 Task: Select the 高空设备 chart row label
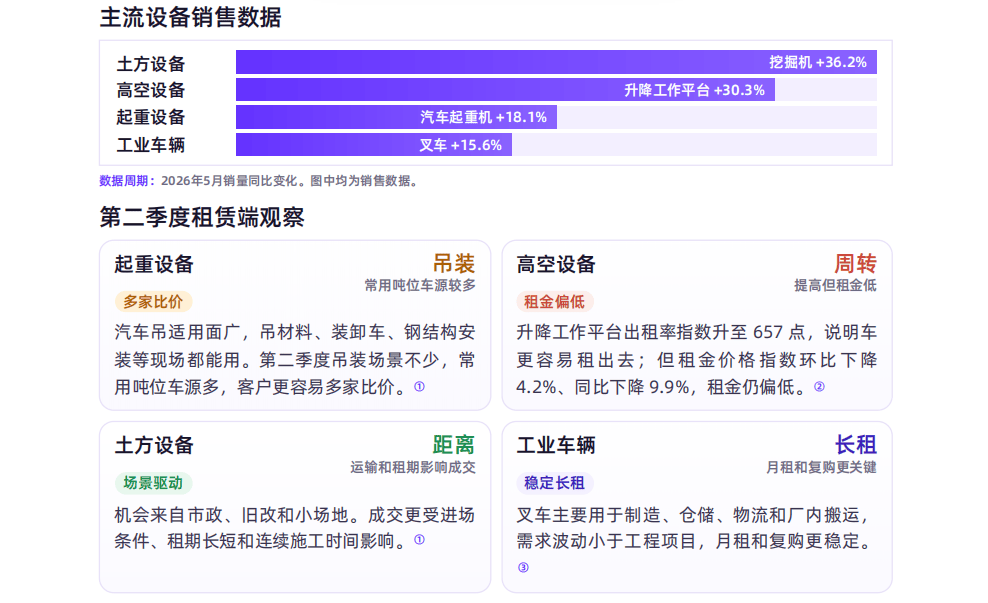click(x=151, y=90)
